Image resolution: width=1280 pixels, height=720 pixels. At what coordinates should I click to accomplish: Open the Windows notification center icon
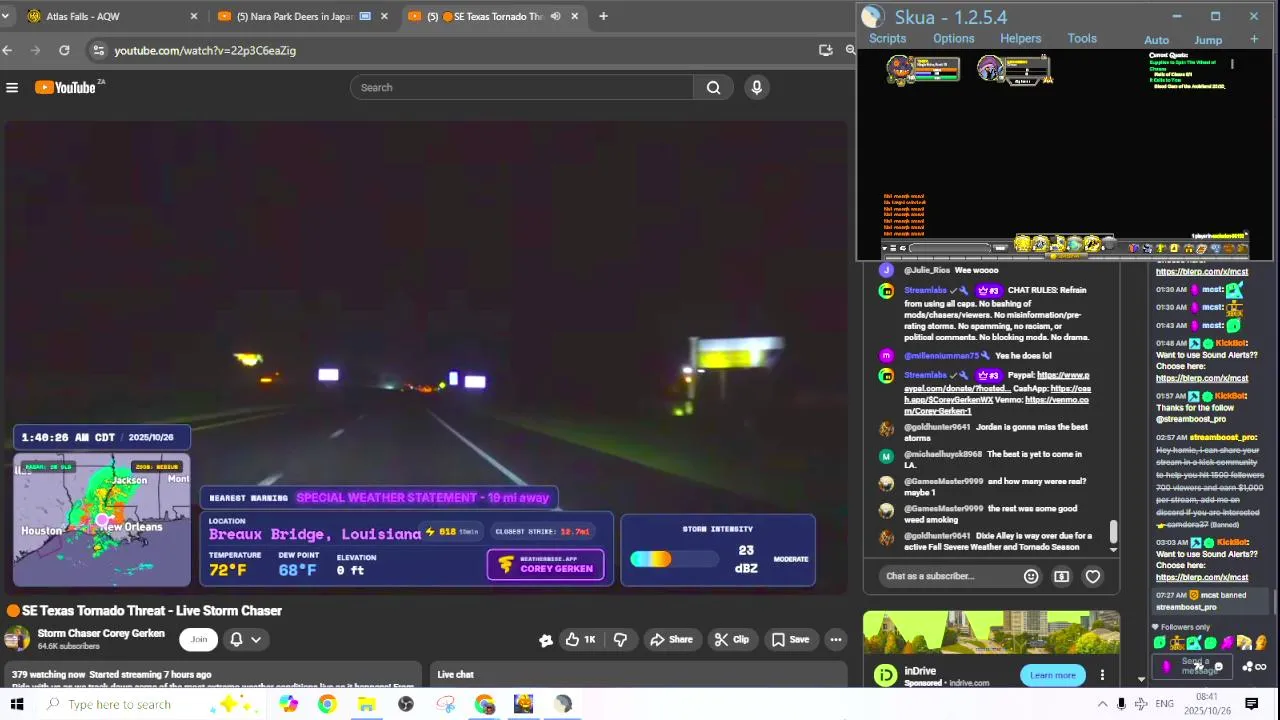1251,704
